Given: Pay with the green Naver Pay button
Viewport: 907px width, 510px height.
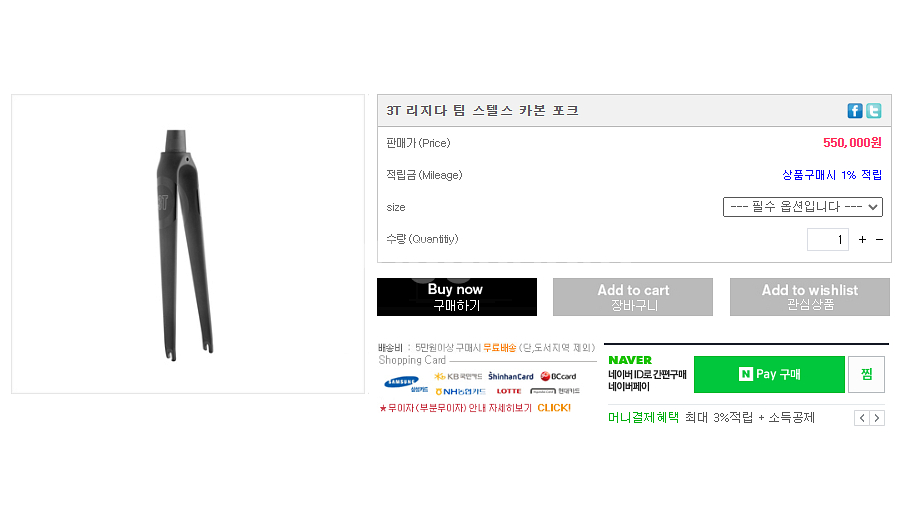Looking at the screenshot, I should (769, 374).
